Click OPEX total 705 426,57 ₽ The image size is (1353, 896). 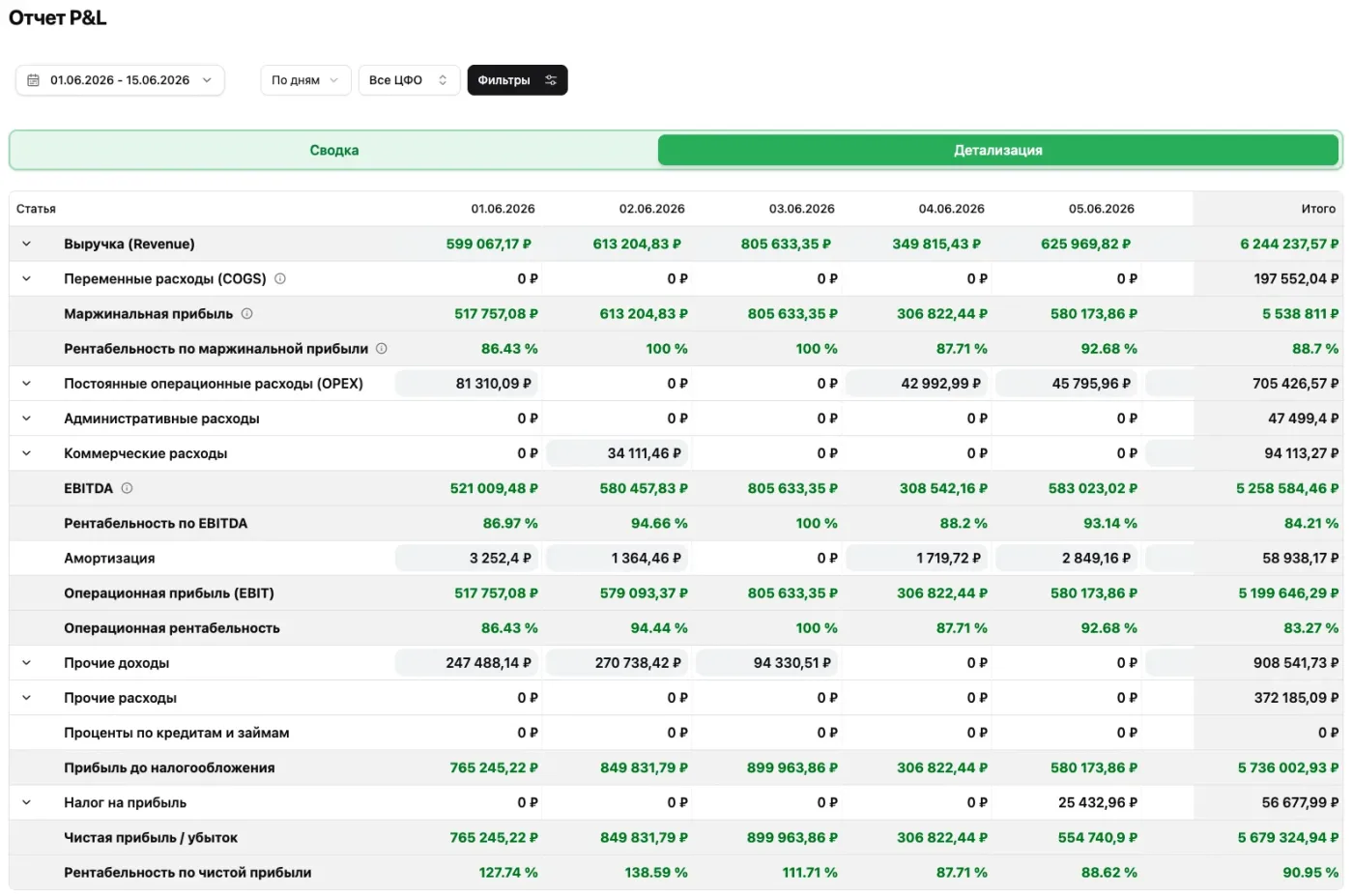(x=1296, y=384)
